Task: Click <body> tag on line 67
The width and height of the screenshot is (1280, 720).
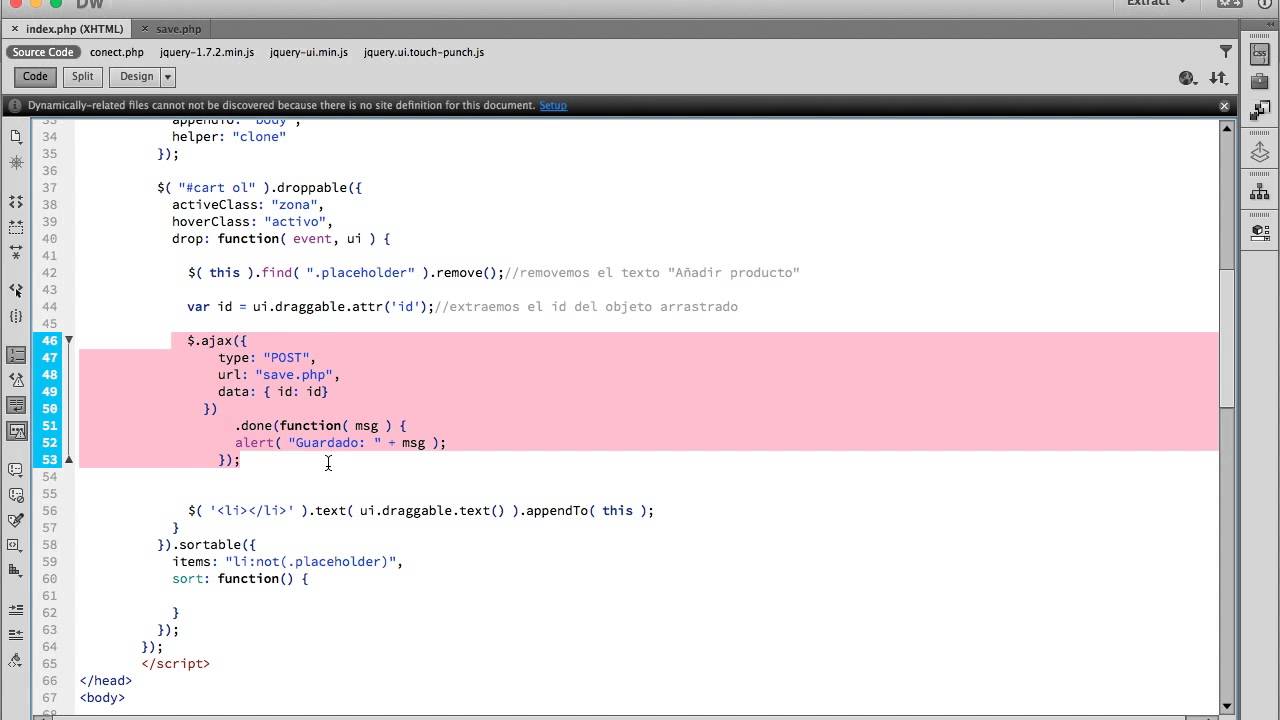Action: point(102,698)
